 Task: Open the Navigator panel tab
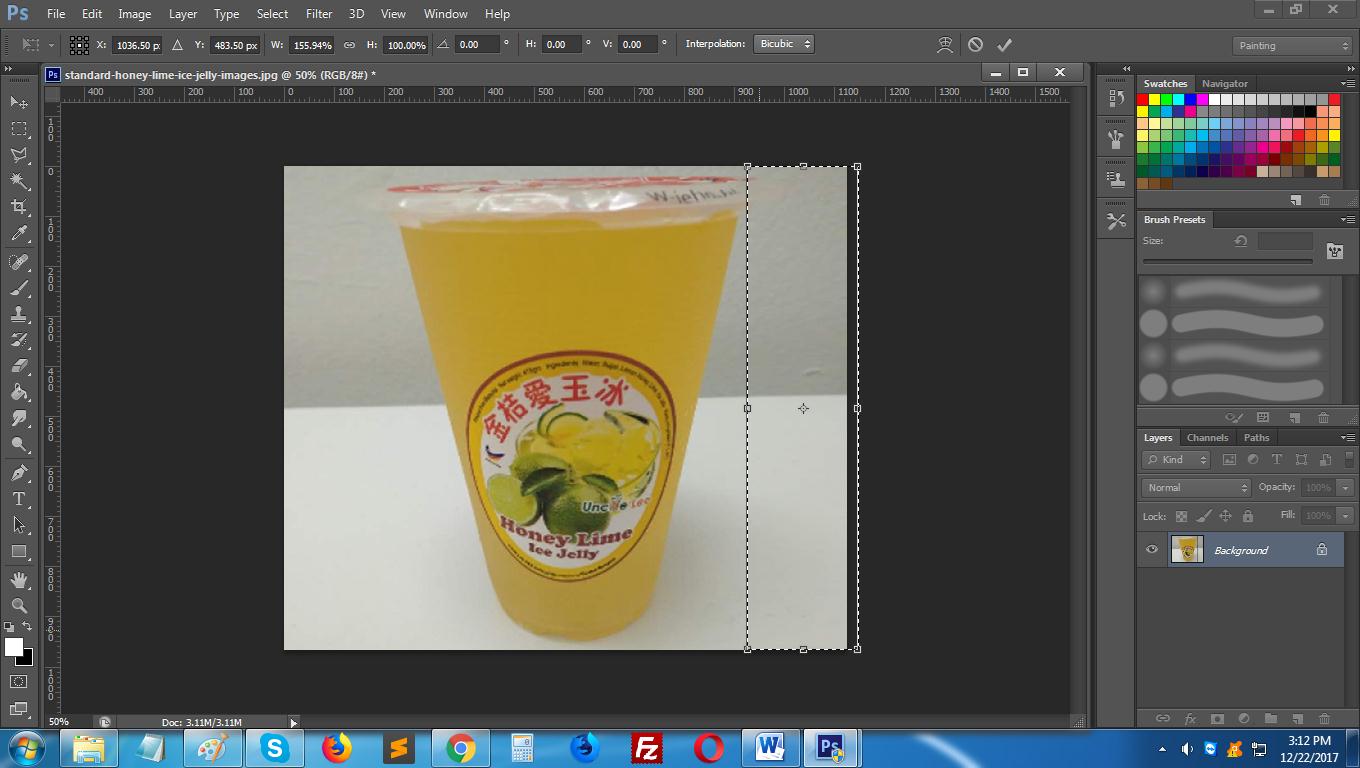tap(1224, 84)
